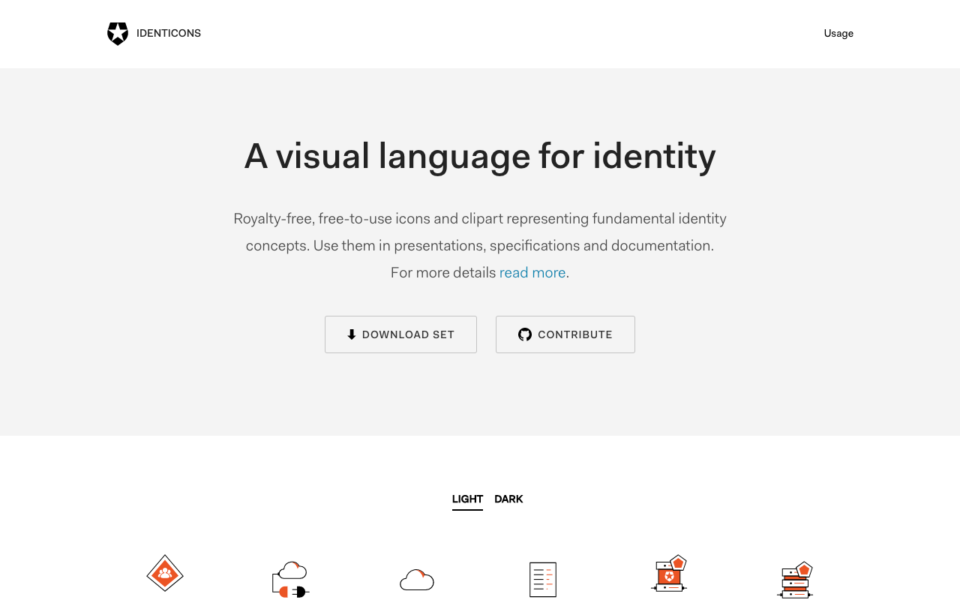960x600 pixels.
Task: Open the Usage page from the navigation
Action: coord(838,33)
